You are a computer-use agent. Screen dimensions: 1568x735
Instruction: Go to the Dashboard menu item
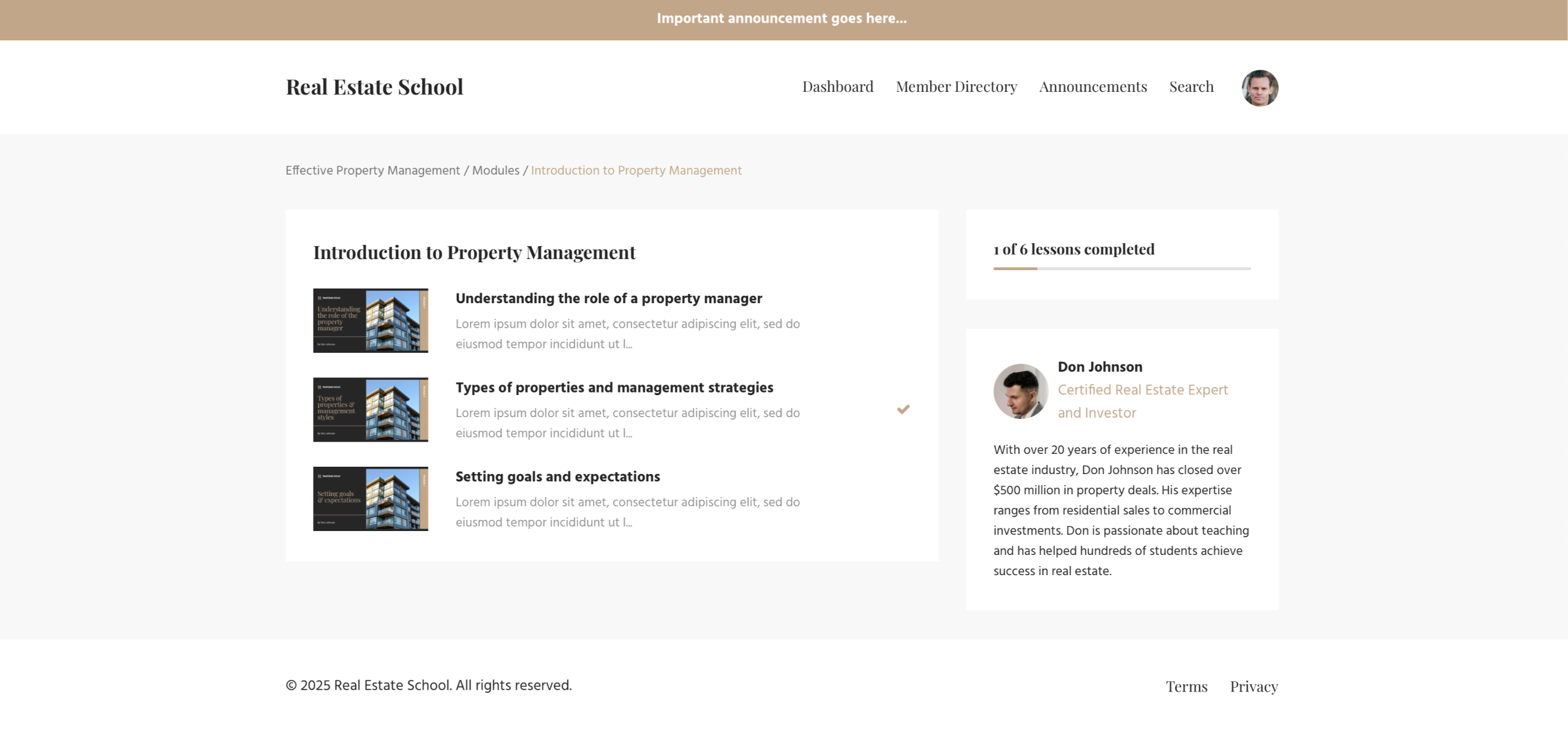coord(837,87)
